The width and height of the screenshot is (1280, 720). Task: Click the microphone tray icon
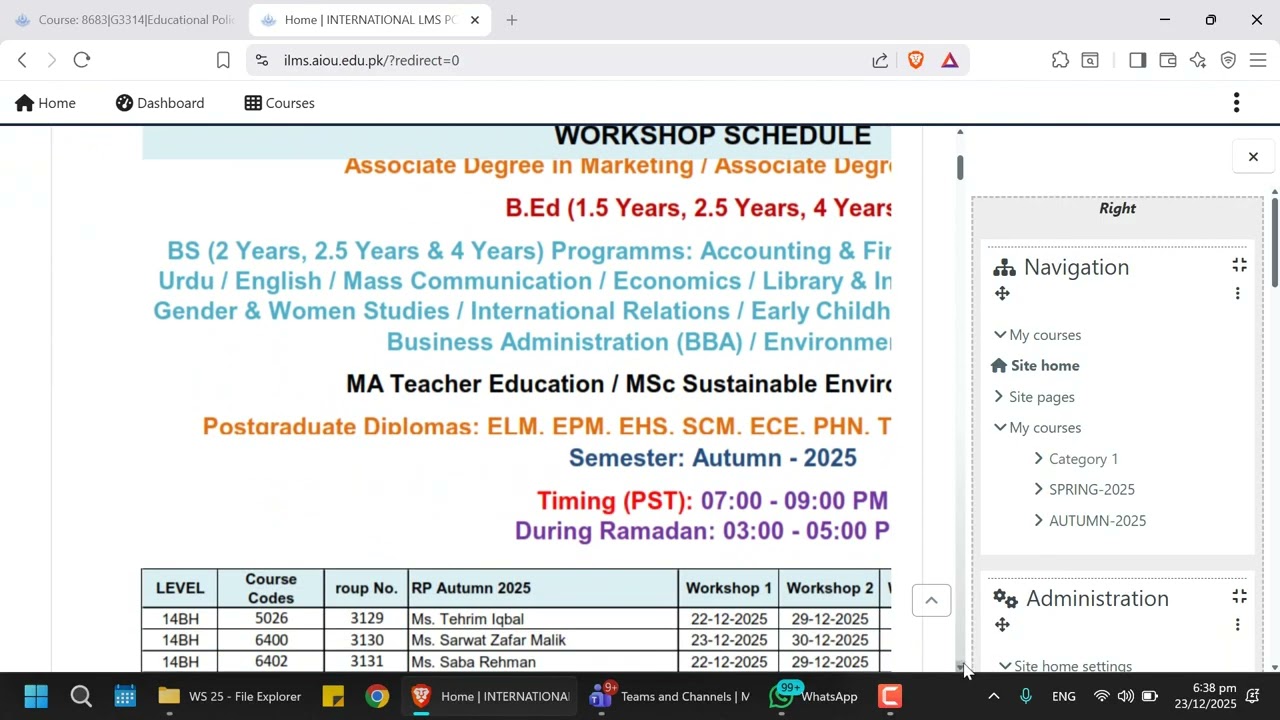(x=1026, y=696)
